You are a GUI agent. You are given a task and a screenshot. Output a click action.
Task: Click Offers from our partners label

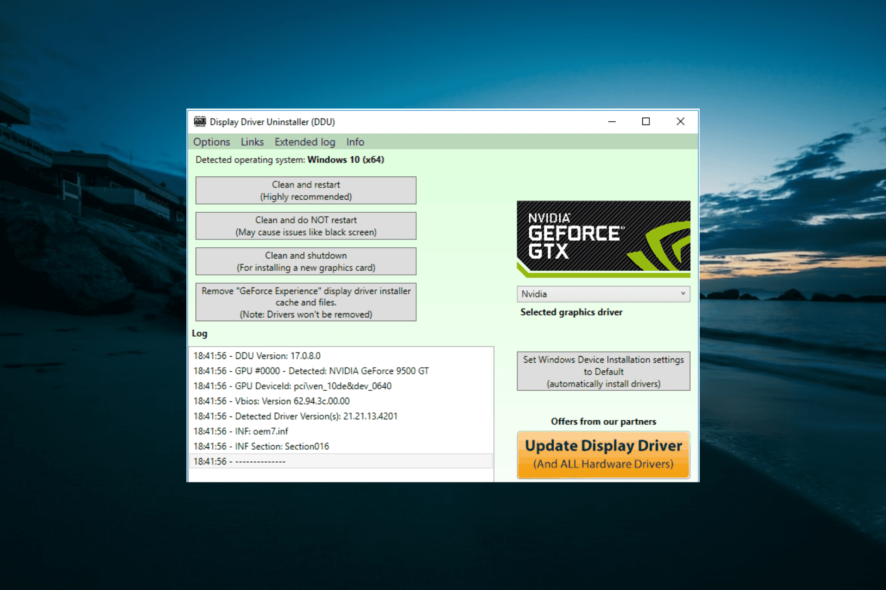click(603, 422)
